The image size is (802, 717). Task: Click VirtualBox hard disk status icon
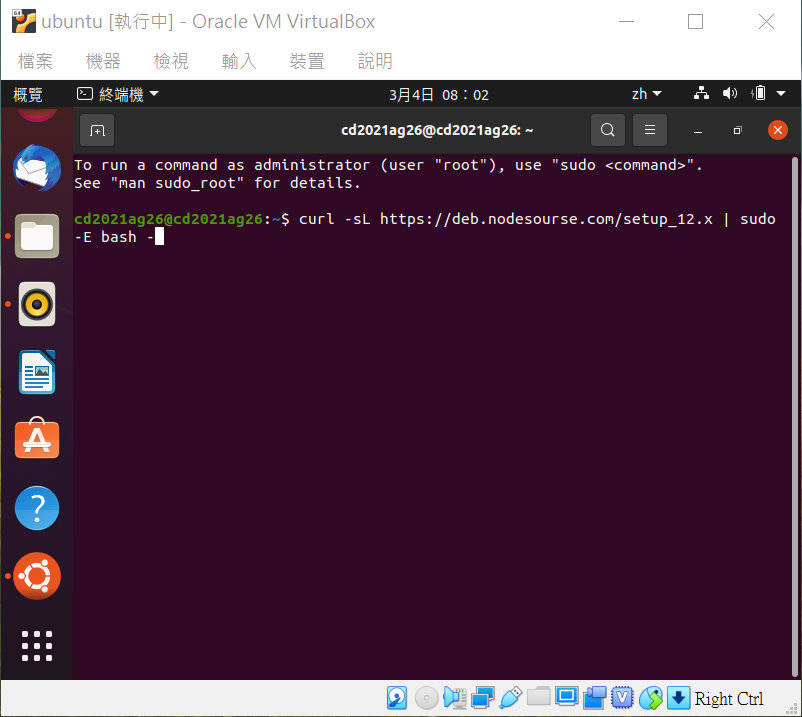coord(397,698)
